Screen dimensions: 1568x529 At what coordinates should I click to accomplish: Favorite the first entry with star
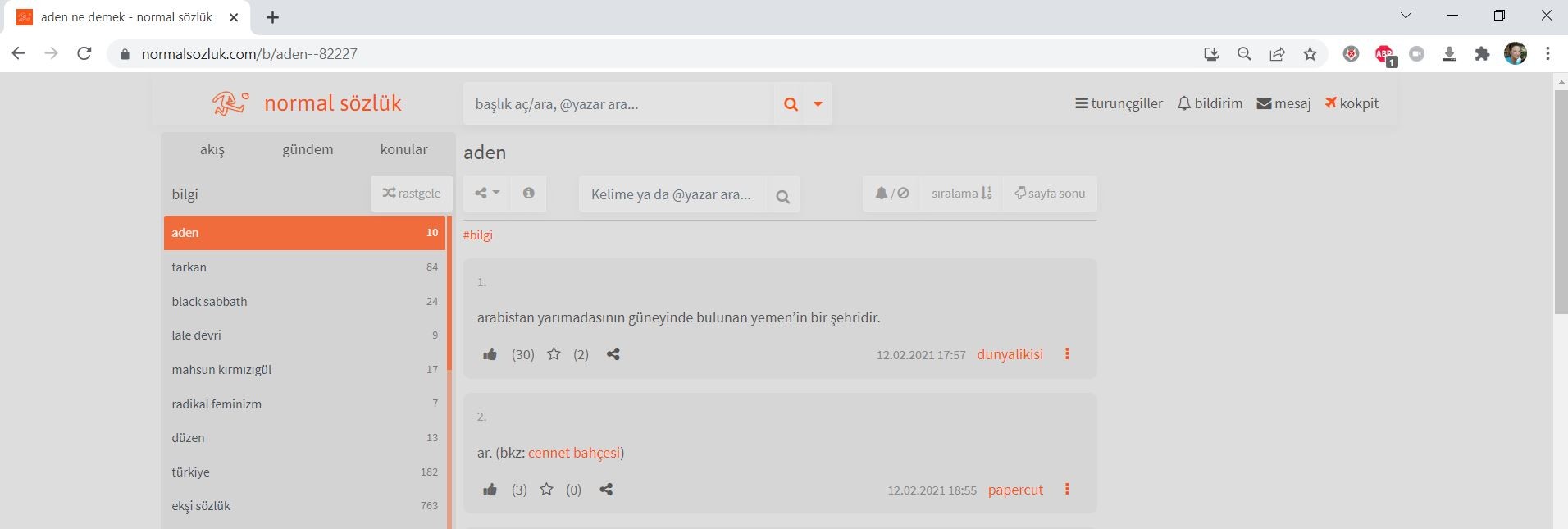point(554,354)
